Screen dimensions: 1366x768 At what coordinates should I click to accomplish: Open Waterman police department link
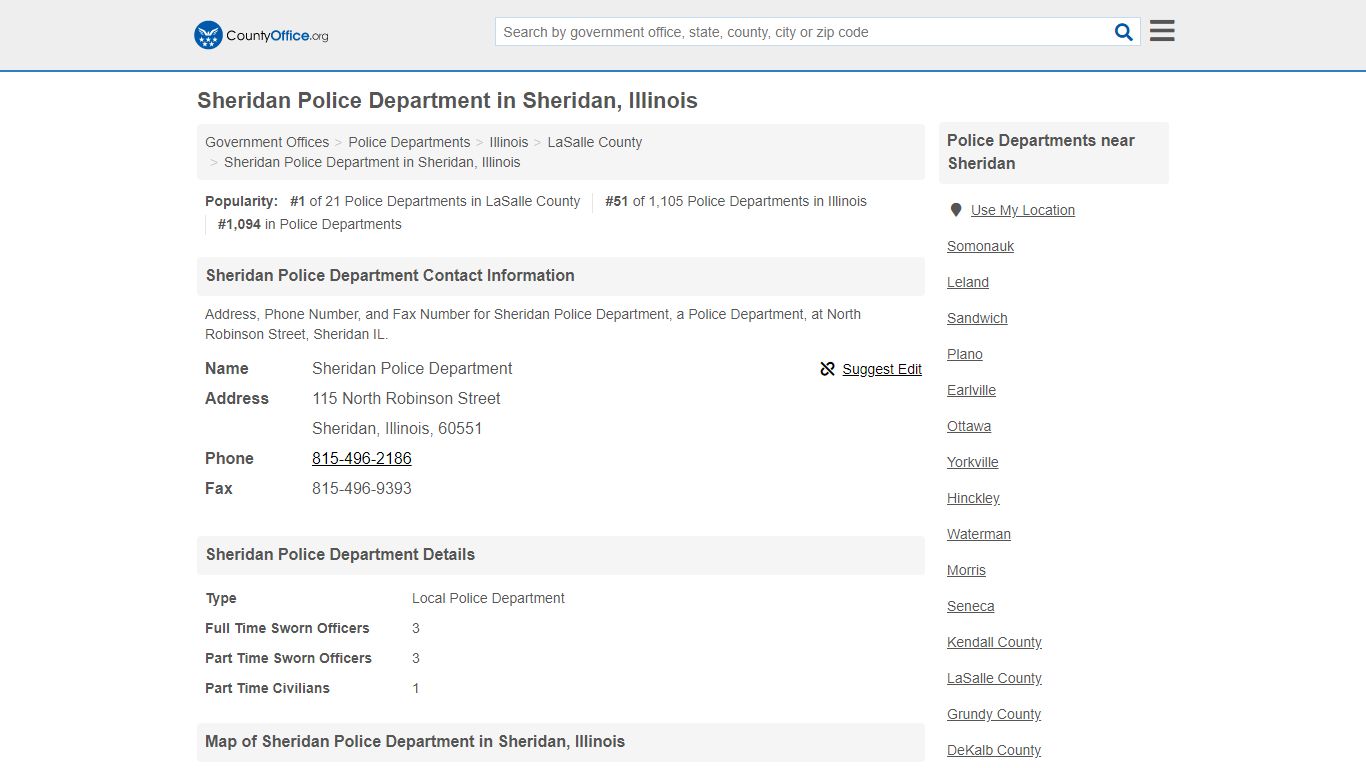(x=979, y=534)
